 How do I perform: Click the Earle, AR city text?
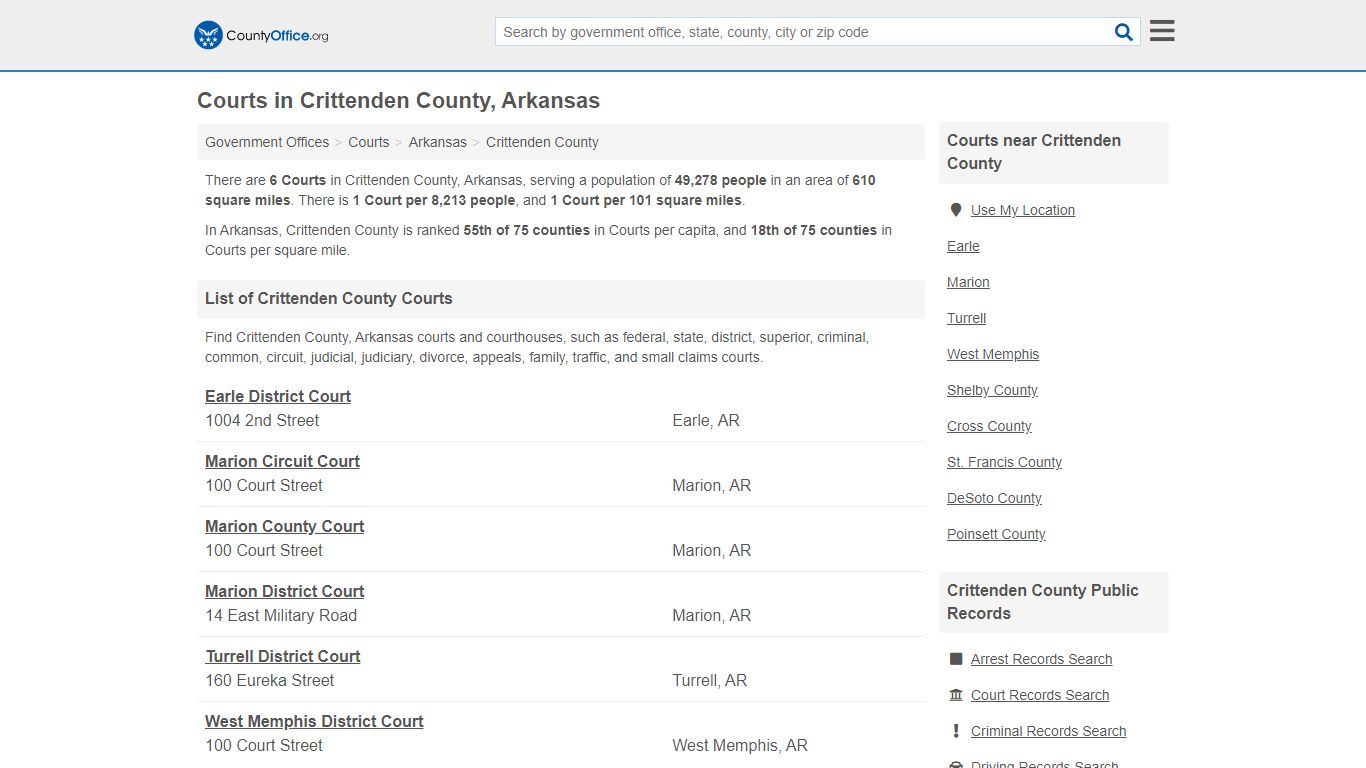pyautogui.click(x=706, y=420)
